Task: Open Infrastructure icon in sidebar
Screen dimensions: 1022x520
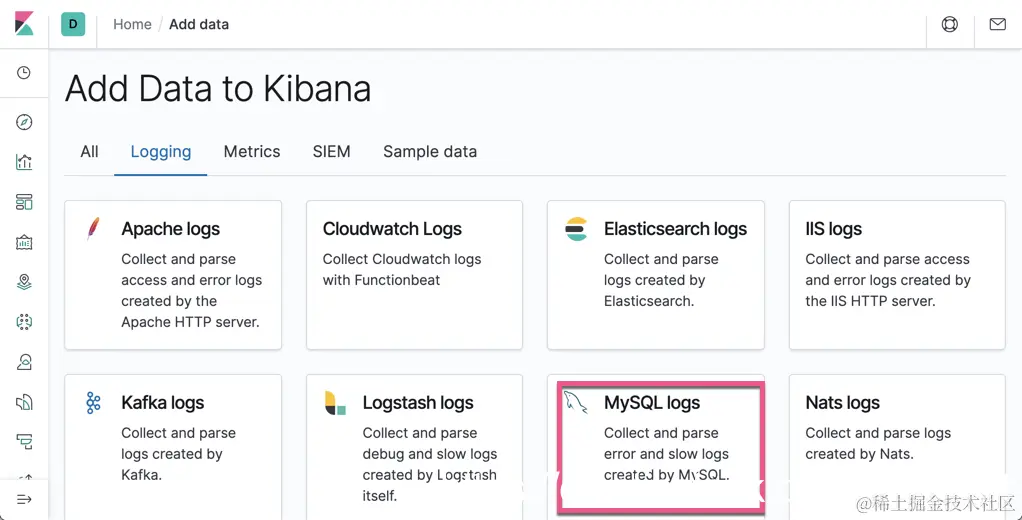Action: click(x=24, y=362)
